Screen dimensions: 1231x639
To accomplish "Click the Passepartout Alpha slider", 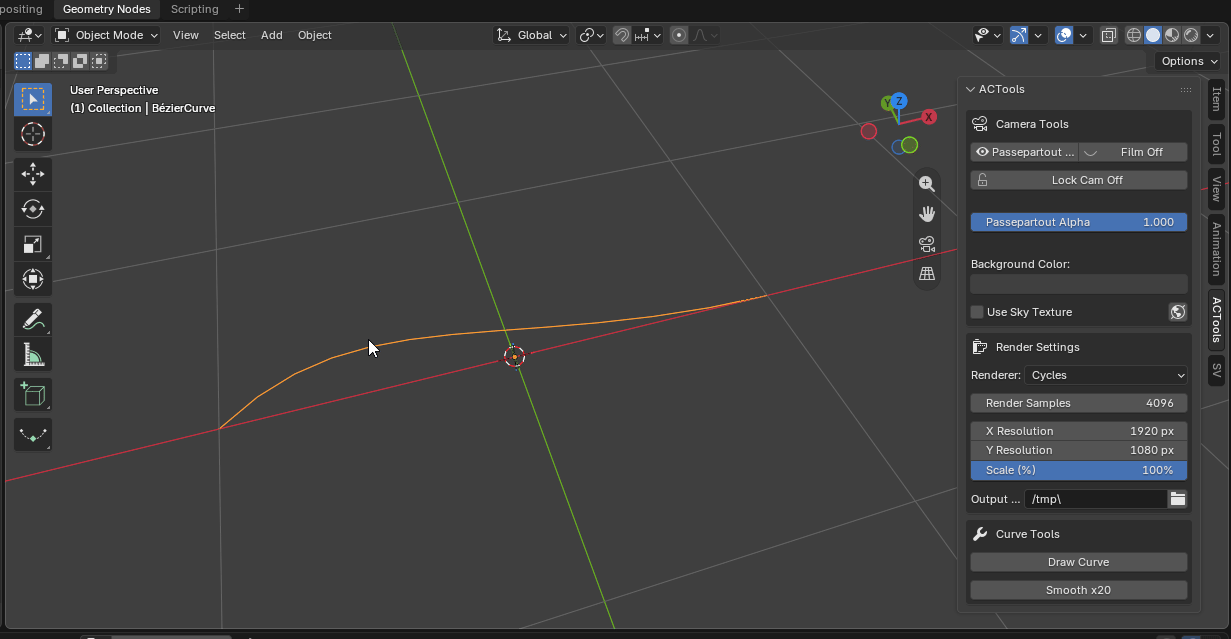I will [x=1079, y=222].
